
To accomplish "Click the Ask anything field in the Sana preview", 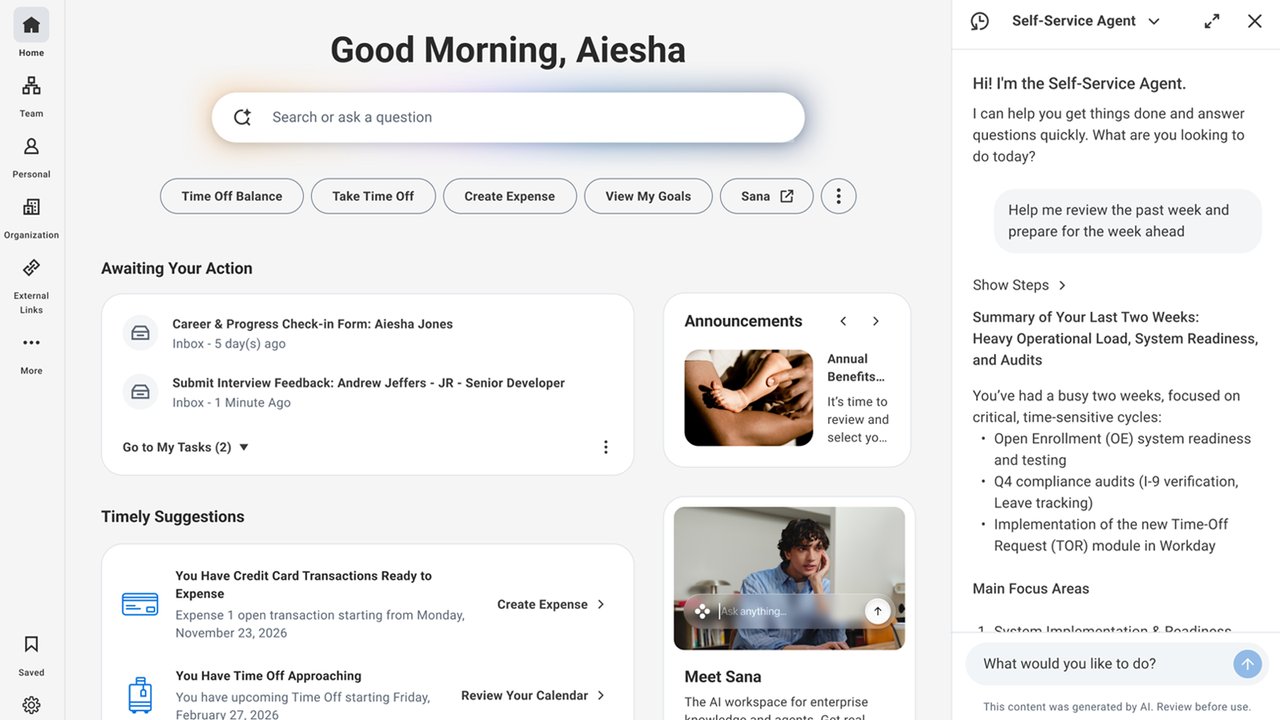I will pos(788,611).
